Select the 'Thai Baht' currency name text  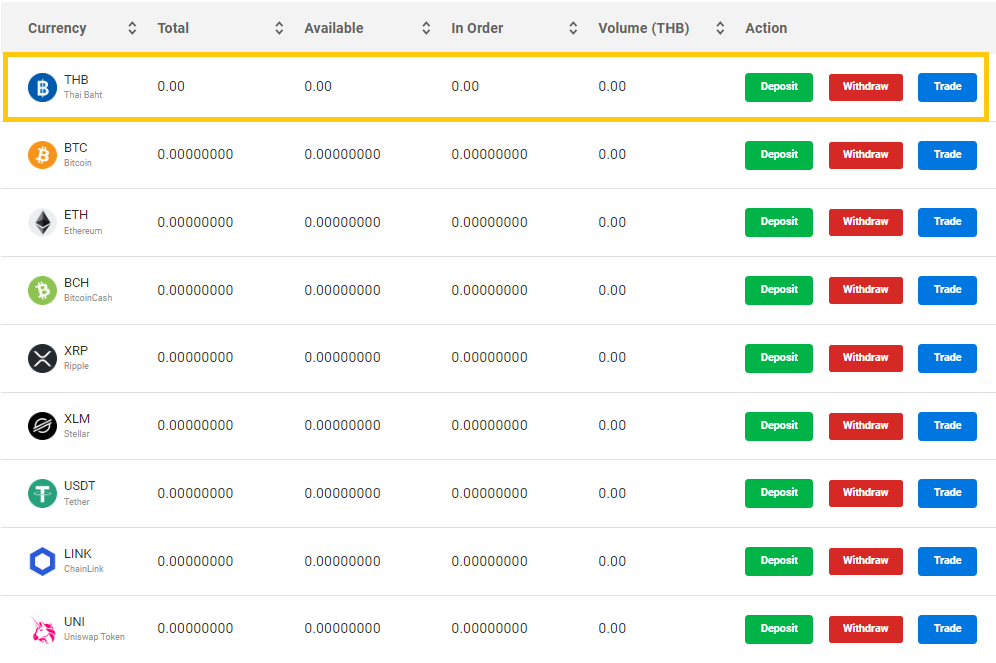tap(83, 95)
